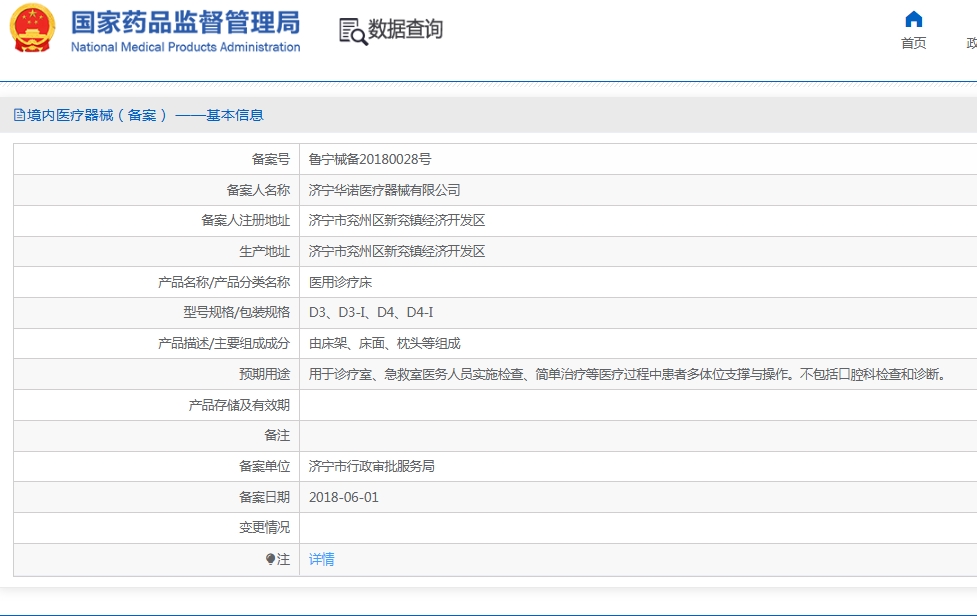
Task: Select the models D3、D3-I、D4、D4-I
Action: (371, 313)
